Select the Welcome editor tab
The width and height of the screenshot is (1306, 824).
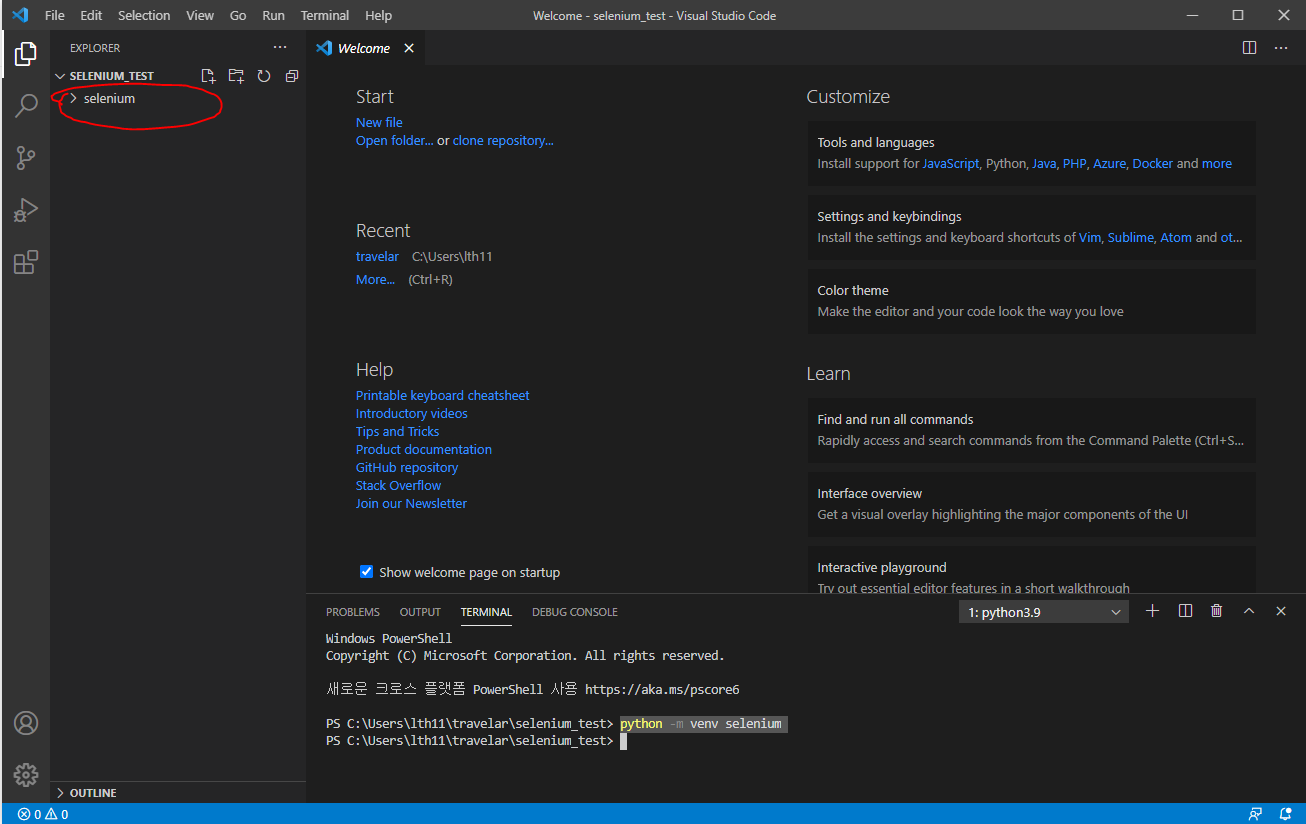coord(364,48)
